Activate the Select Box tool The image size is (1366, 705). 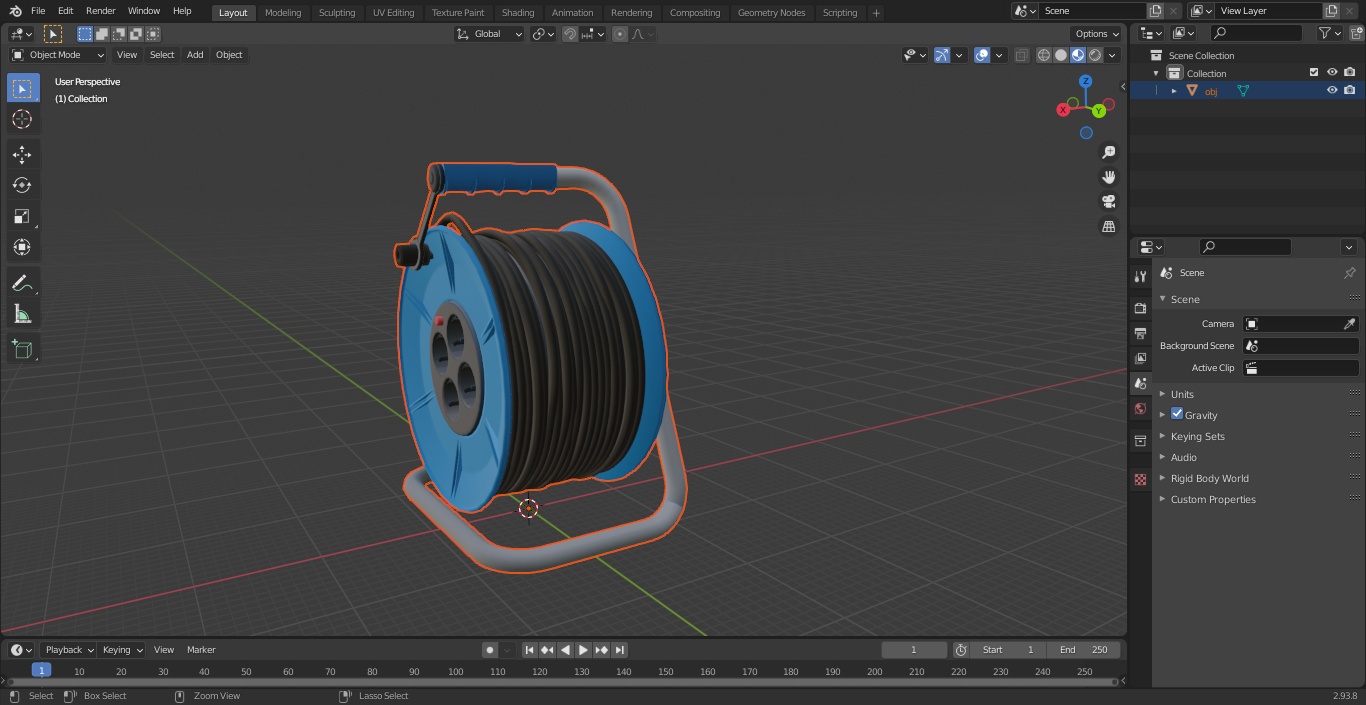(22, 88)
